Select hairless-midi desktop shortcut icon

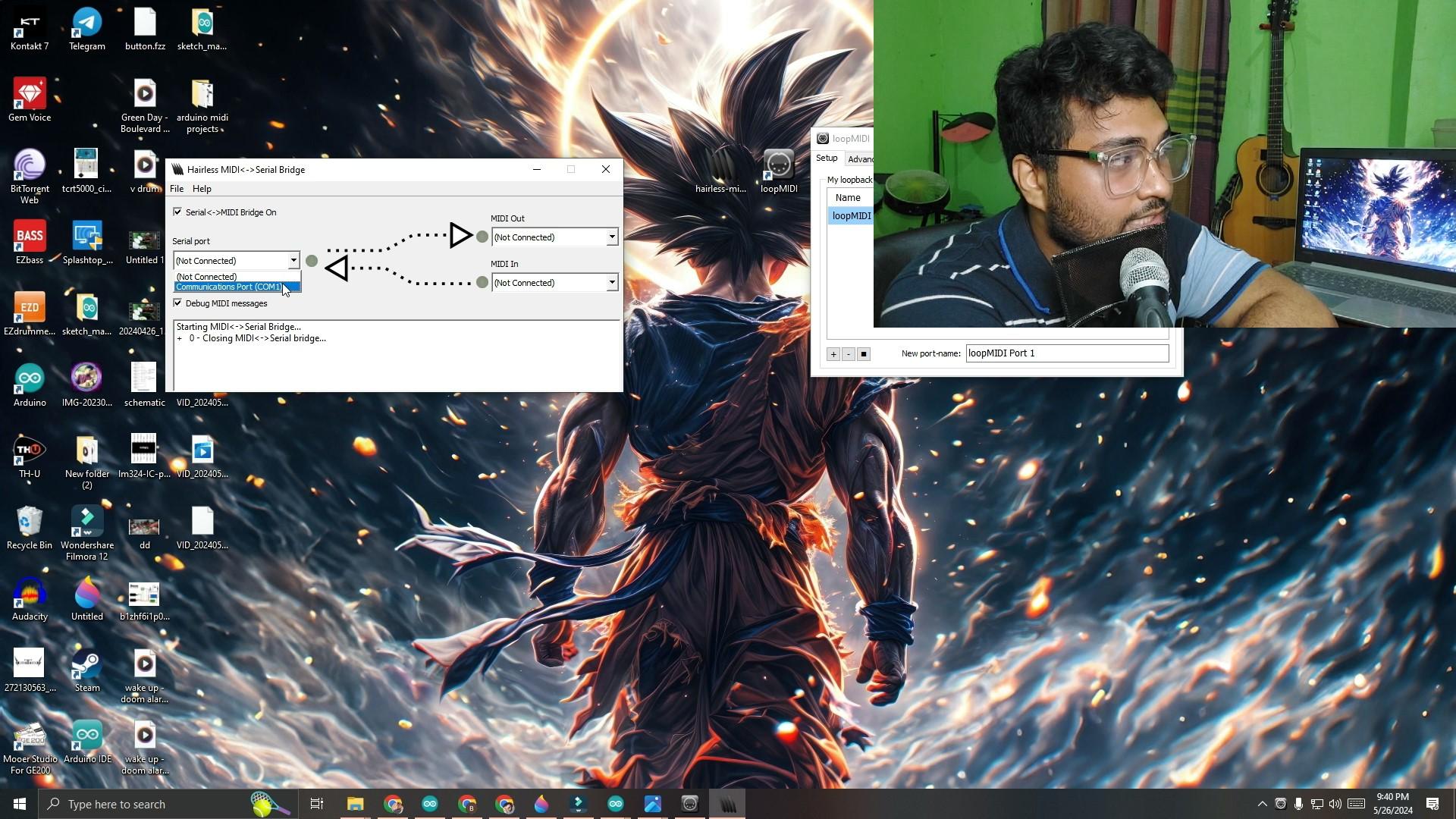721,171
